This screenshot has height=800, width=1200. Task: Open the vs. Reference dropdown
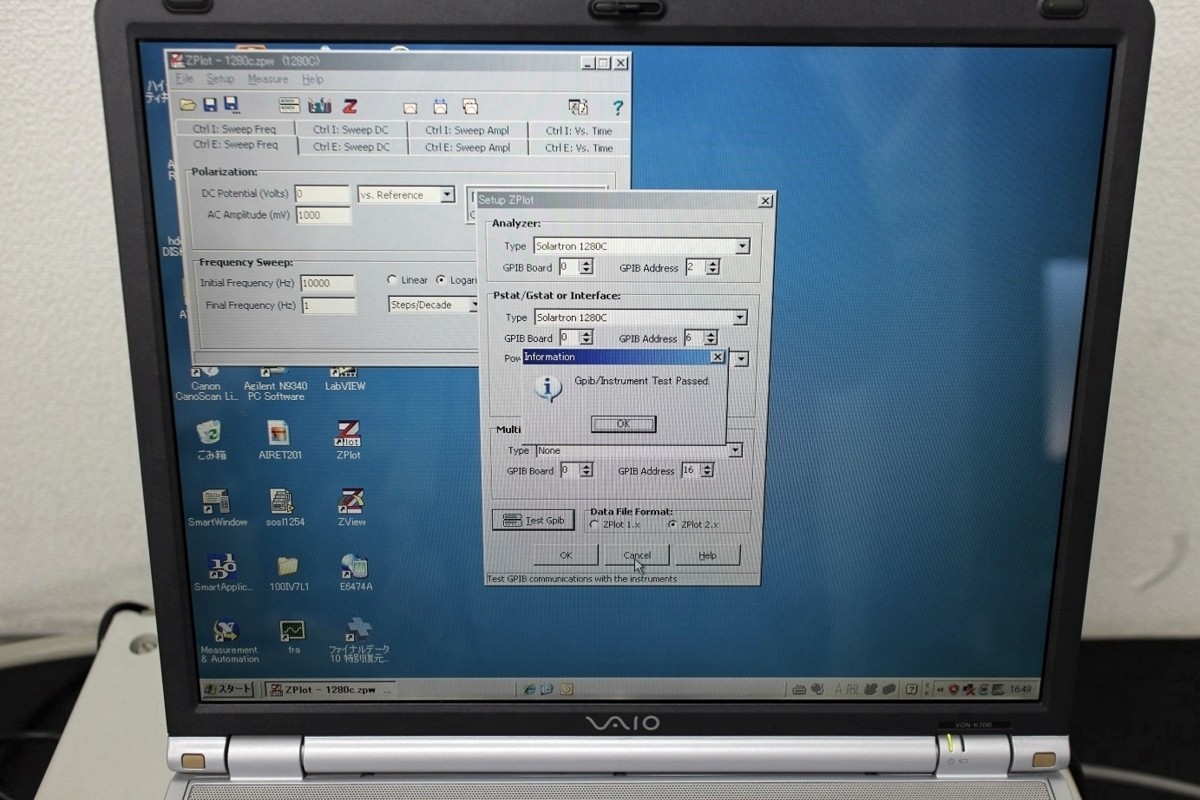(447, 195)
